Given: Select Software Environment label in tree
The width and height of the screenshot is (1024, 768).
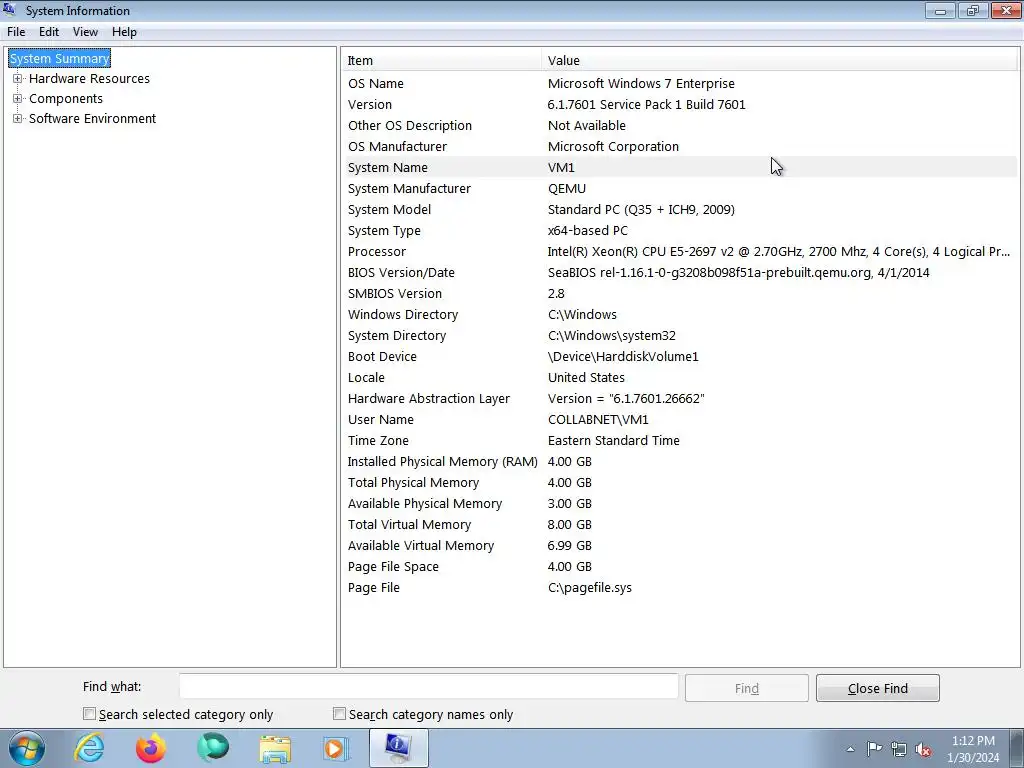Looking at the screenshot, I should [93, 118].
